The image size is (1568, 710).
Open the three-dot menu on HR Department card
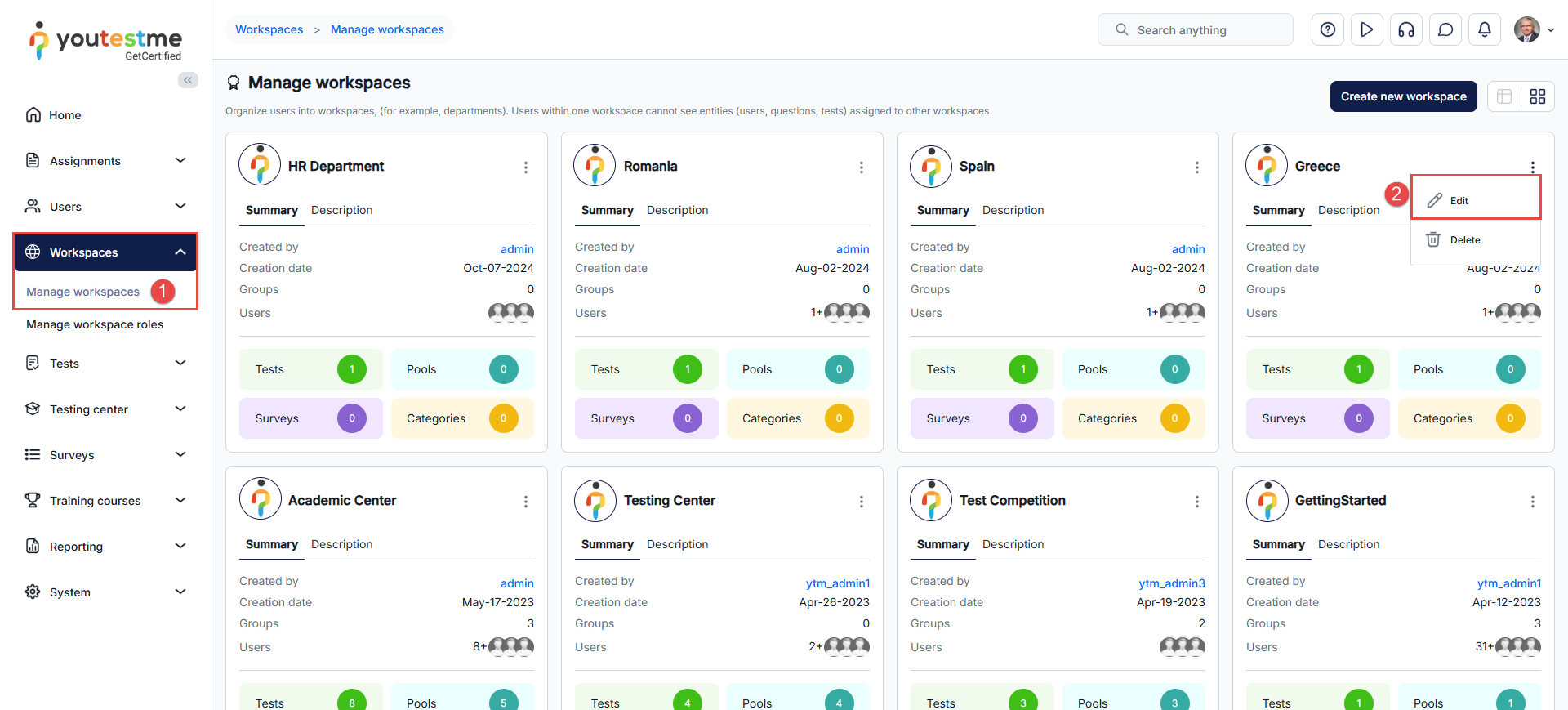(x=526, y=167)
